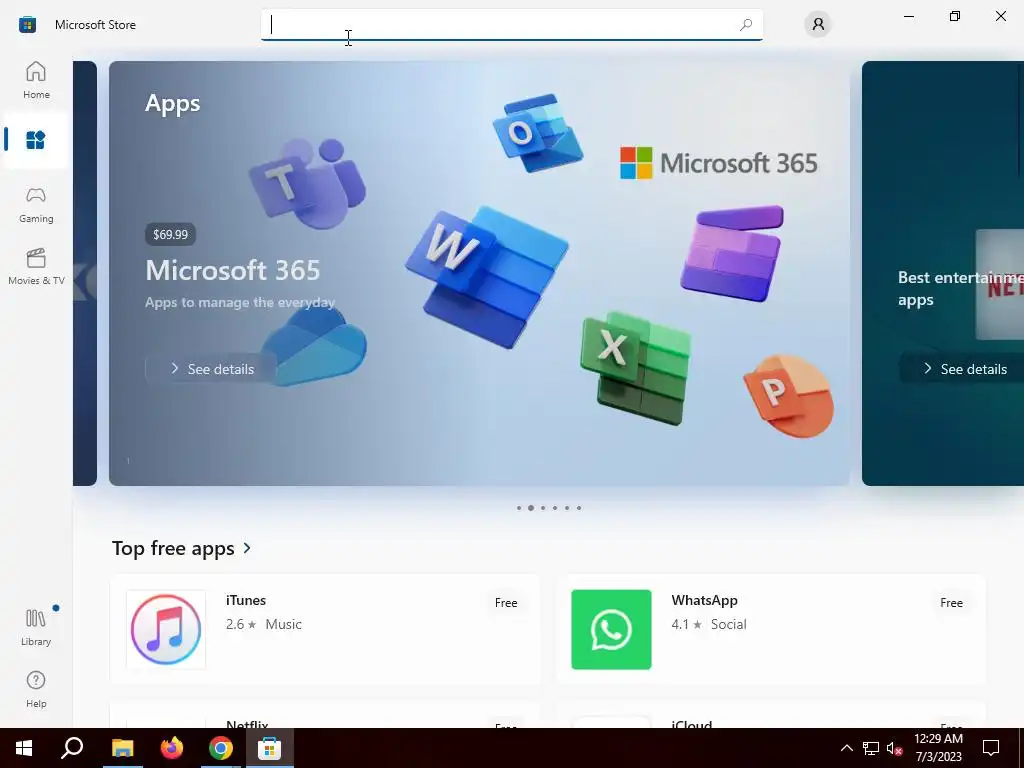The height and width of the screenshot is (768, 1024).
Task: Go to last carousel page dot
Action: [x=579, y=507]
